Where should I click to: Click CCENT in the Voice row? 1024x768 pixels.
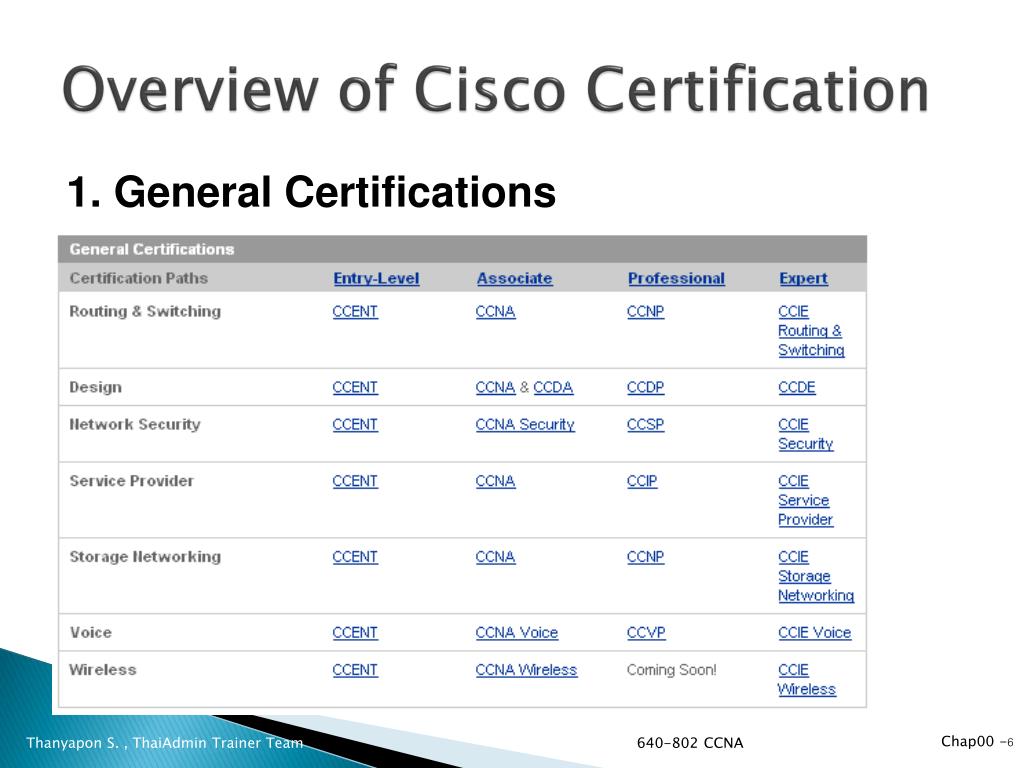[355, 633]
